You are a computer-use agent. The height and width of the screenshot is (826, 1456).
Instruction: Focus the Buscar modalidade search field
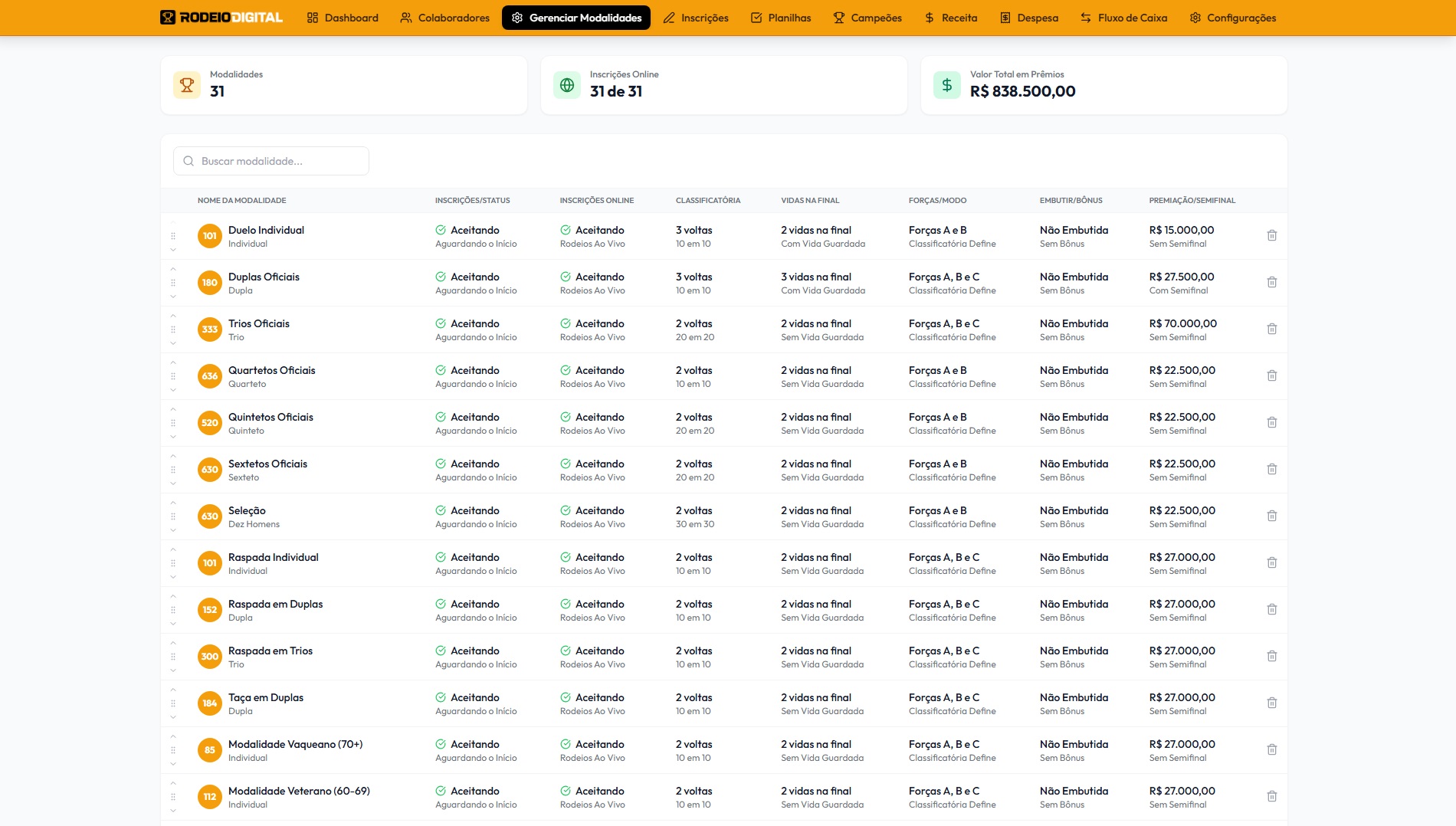[271, 161]
